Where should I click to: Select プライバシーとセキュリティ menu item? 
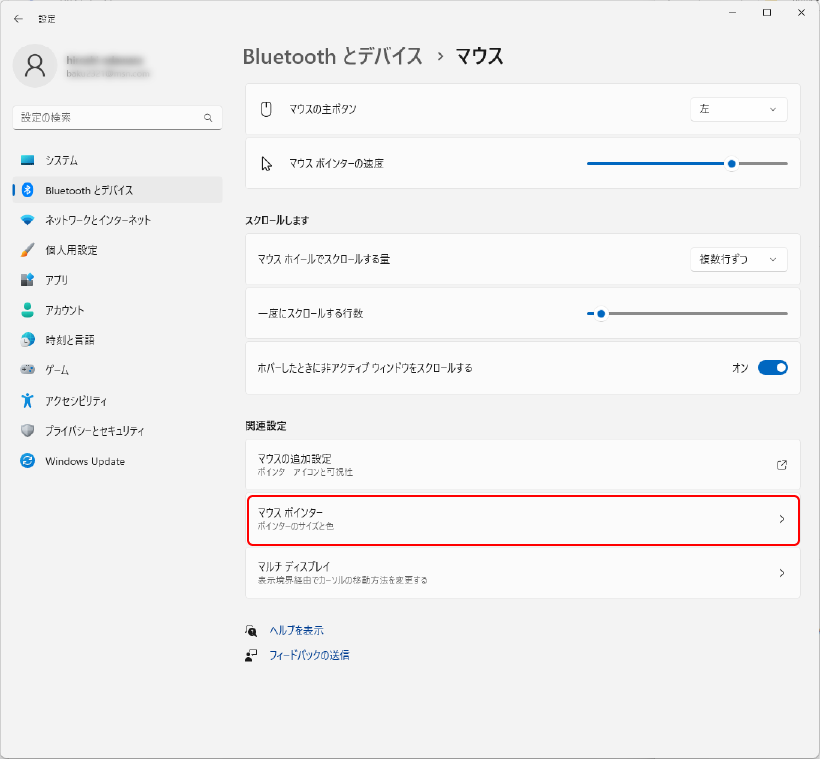[94, 431]
